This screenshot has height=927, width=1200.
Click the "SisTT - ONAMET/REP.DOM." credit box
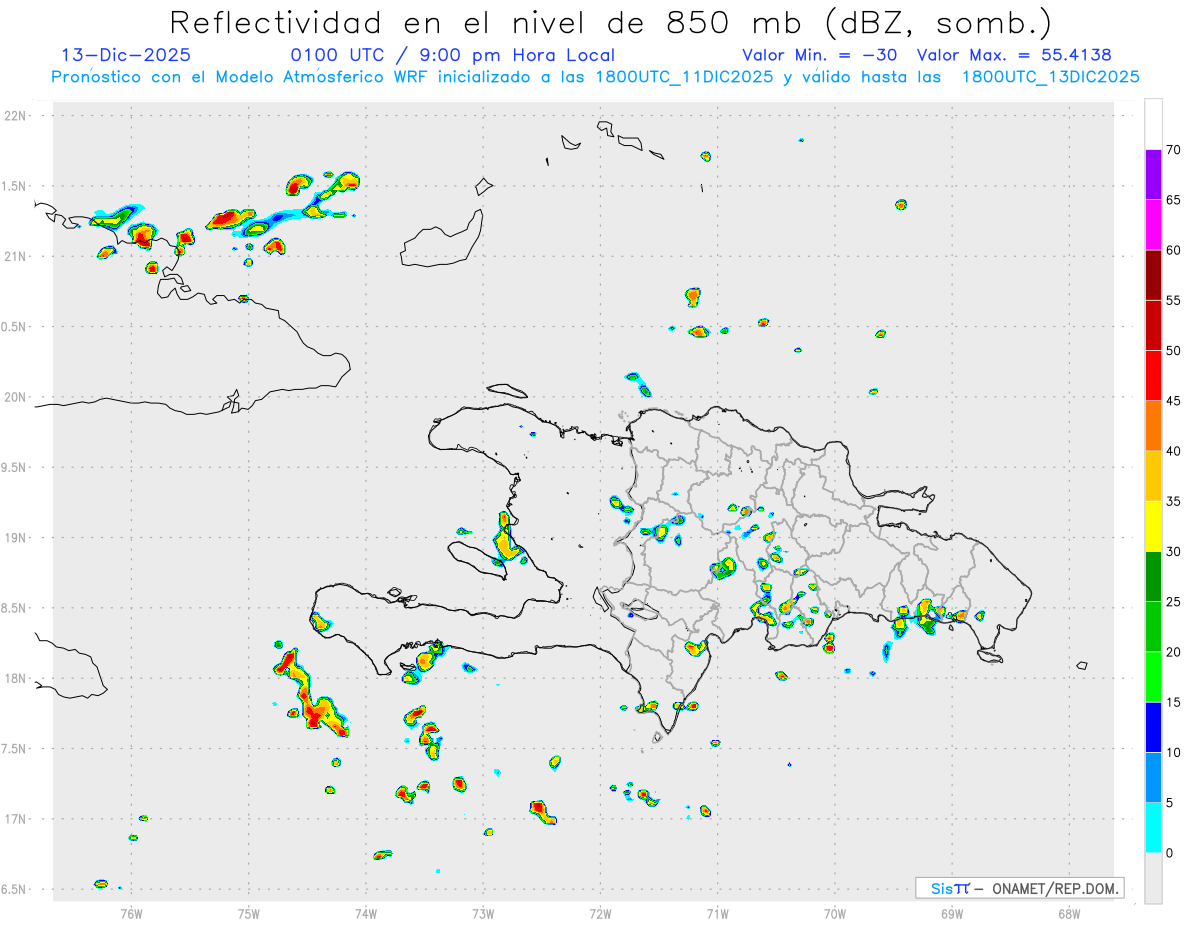coord(1019,888)
